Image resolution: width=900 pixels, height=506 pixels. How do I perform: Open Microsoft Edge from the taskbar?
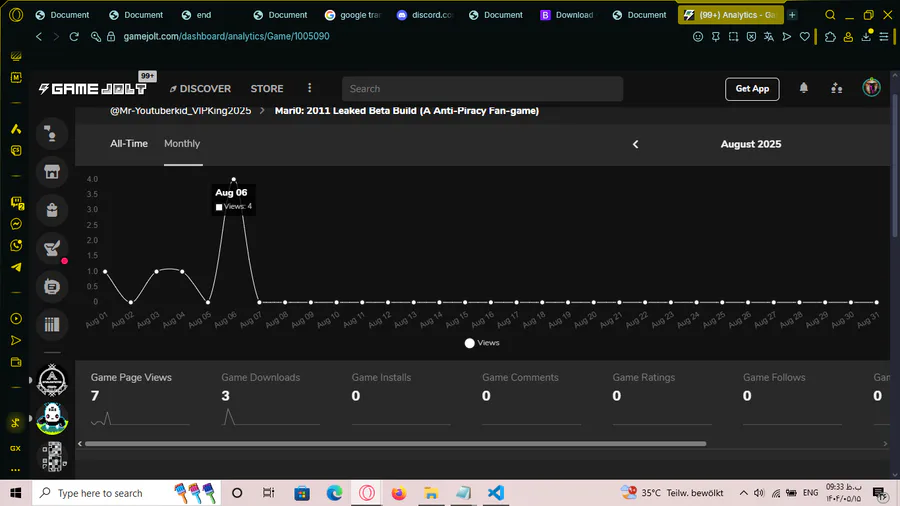[x=334, y=493]
